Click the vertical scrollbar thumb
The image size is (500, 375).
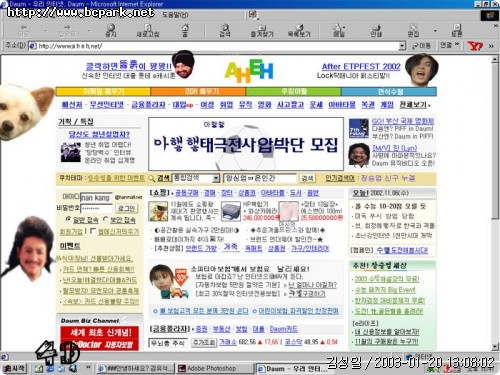pos(495,142)
